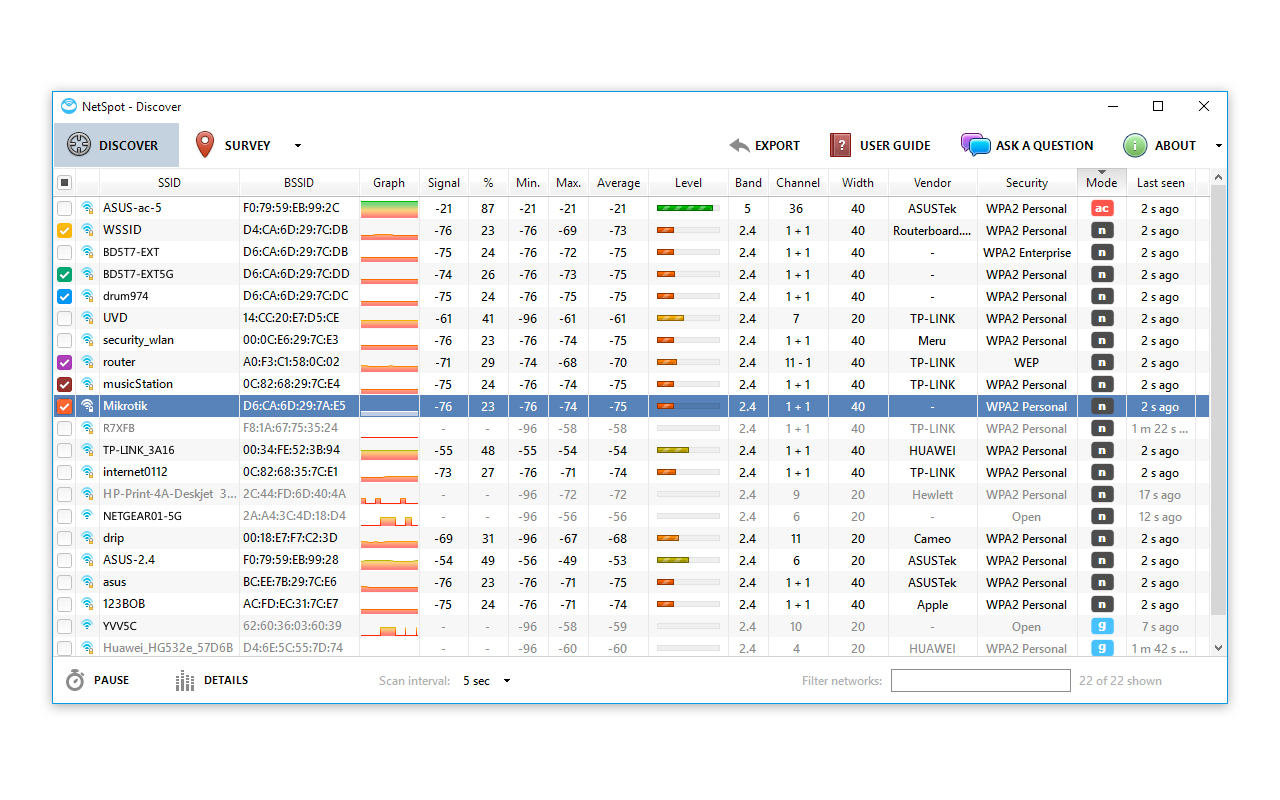Screen dimensions: 1280x800
Task: Show network Details
Action: click(212, 680)
